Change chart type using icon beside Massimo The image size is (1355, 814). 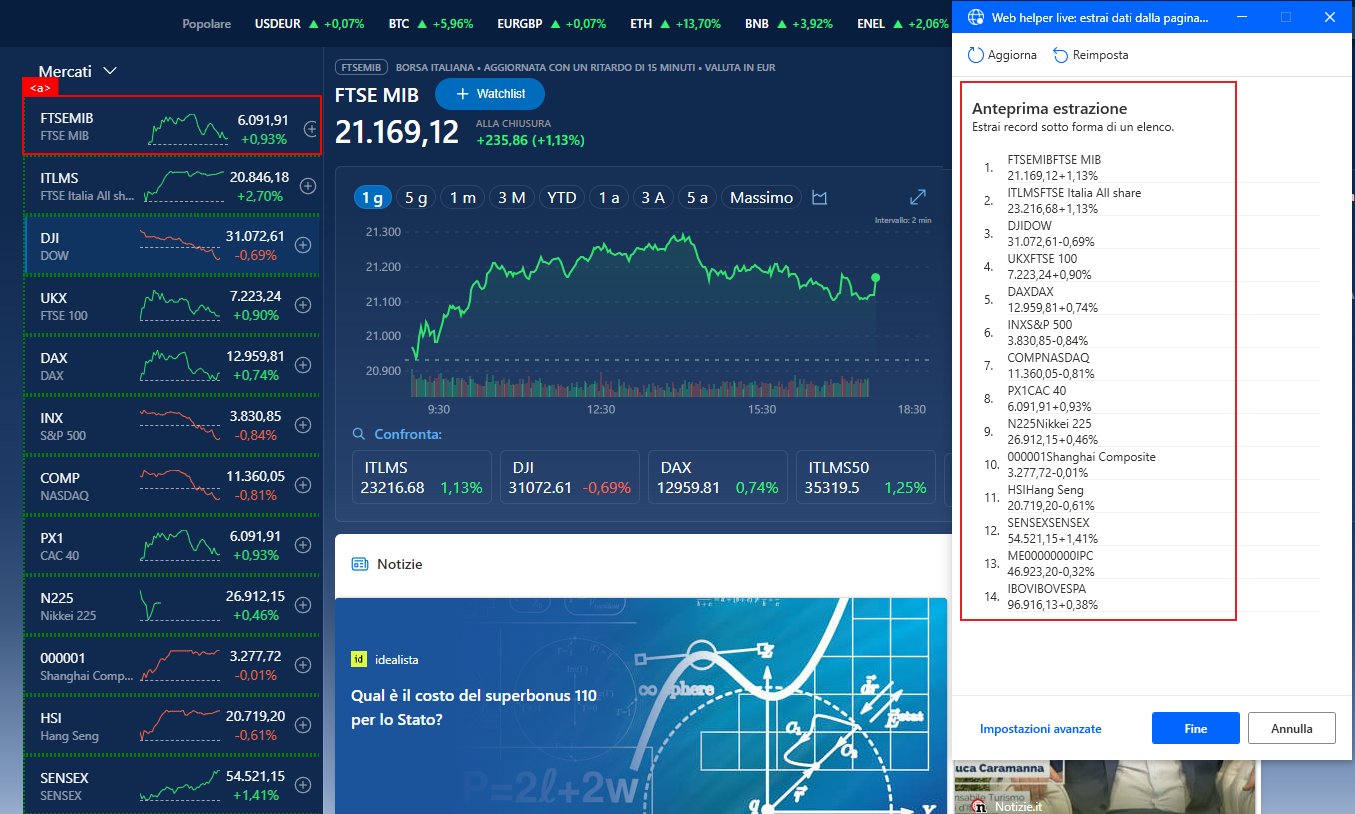(820, 198)
